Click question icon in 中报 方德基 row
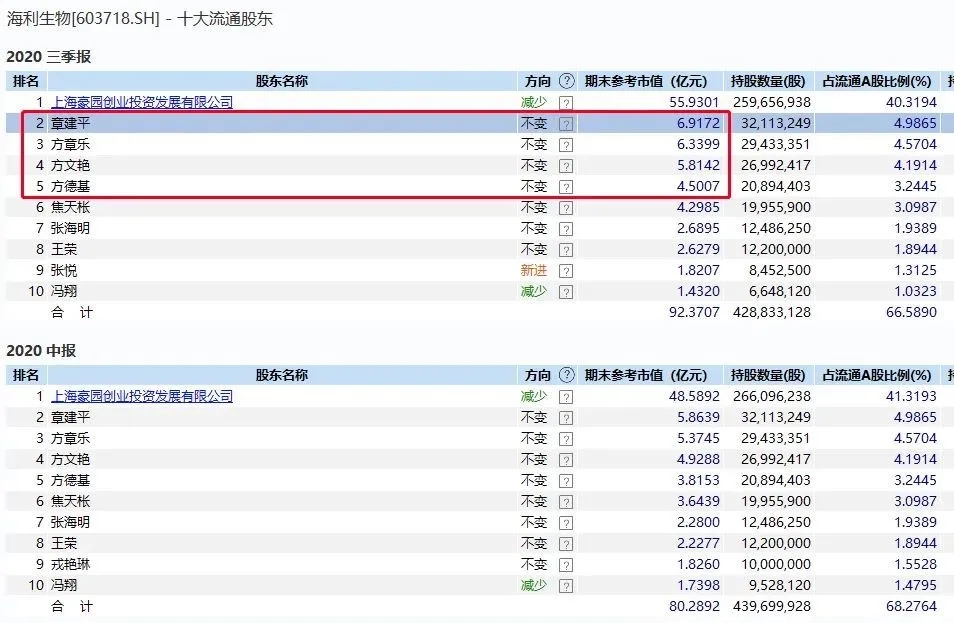954x623 pixels. tap(566, 481)
